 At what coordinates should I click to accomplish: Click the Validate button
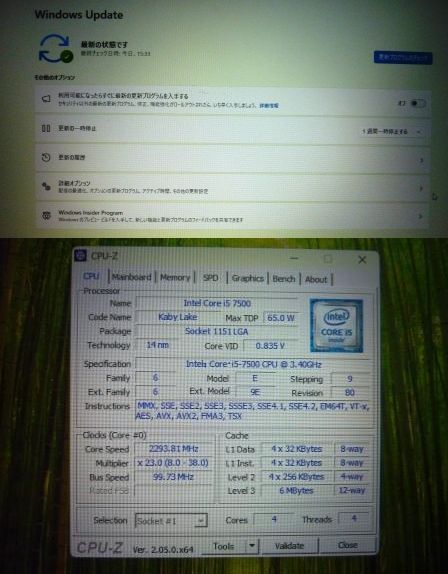(289, 546)
